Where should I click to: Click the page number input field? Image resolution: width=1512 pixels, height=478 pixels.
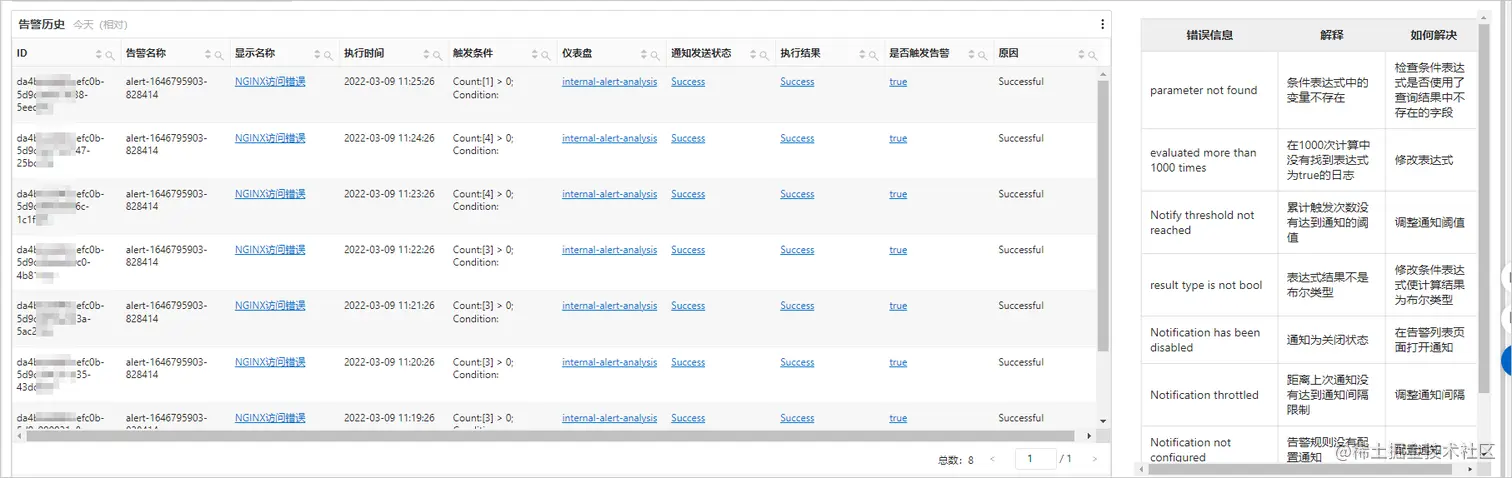coord(1035,459)
